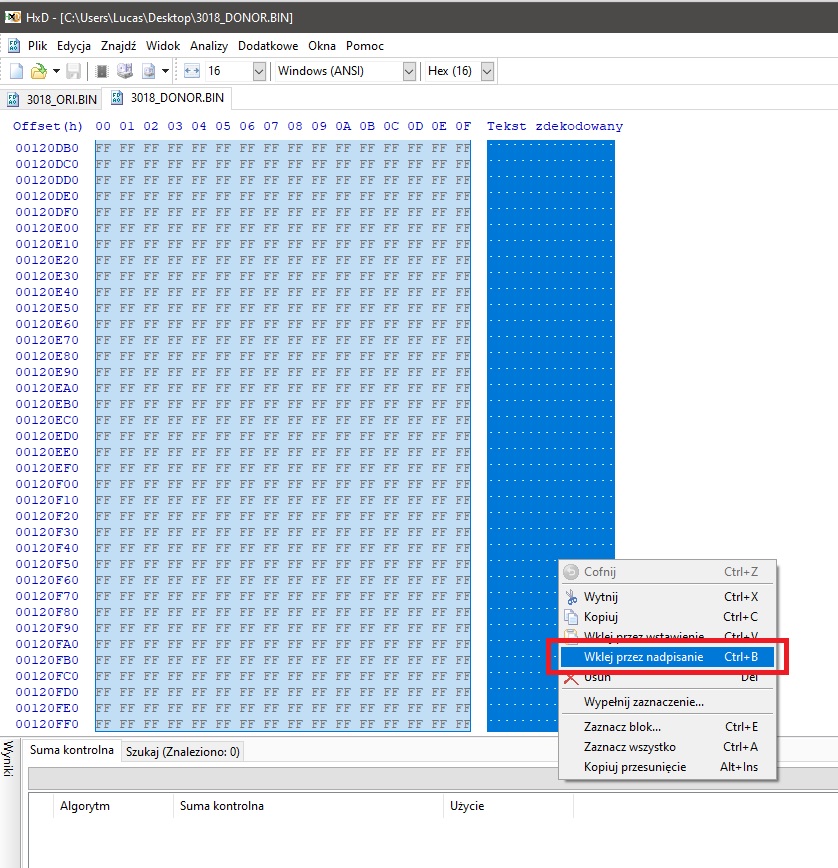
Task: Switch to the Szukaj (Znaleziono: 0) tab
Action: [x=183, y=752]
